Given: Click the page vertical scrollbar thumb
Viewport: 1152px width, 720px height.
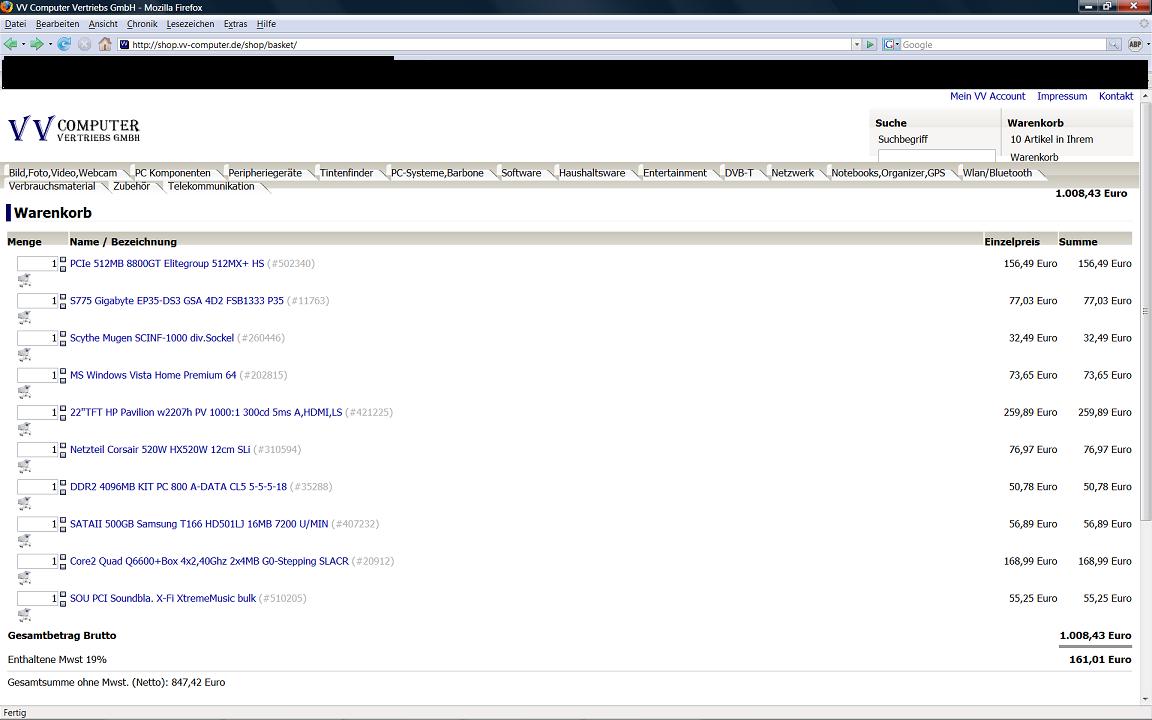Looking at the screenshot, I should [x=1145, y=312].
